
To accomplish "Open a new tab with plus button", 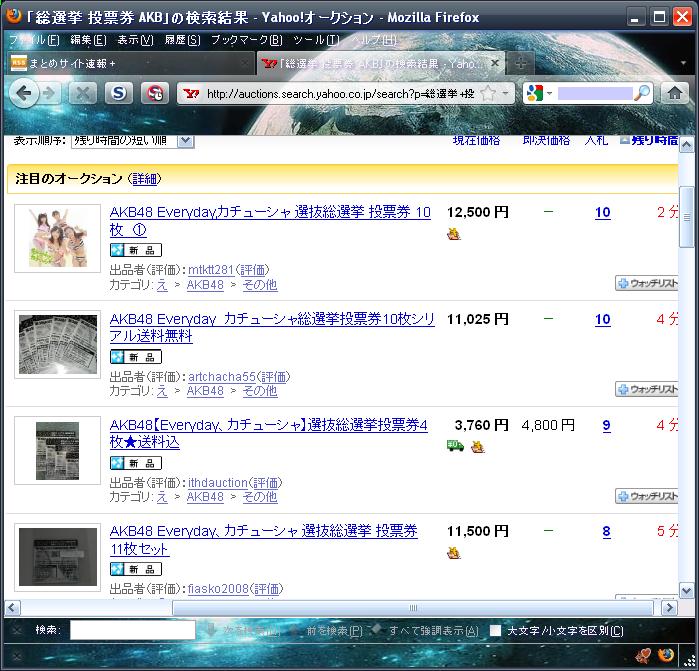I will (x=520, y=64).
